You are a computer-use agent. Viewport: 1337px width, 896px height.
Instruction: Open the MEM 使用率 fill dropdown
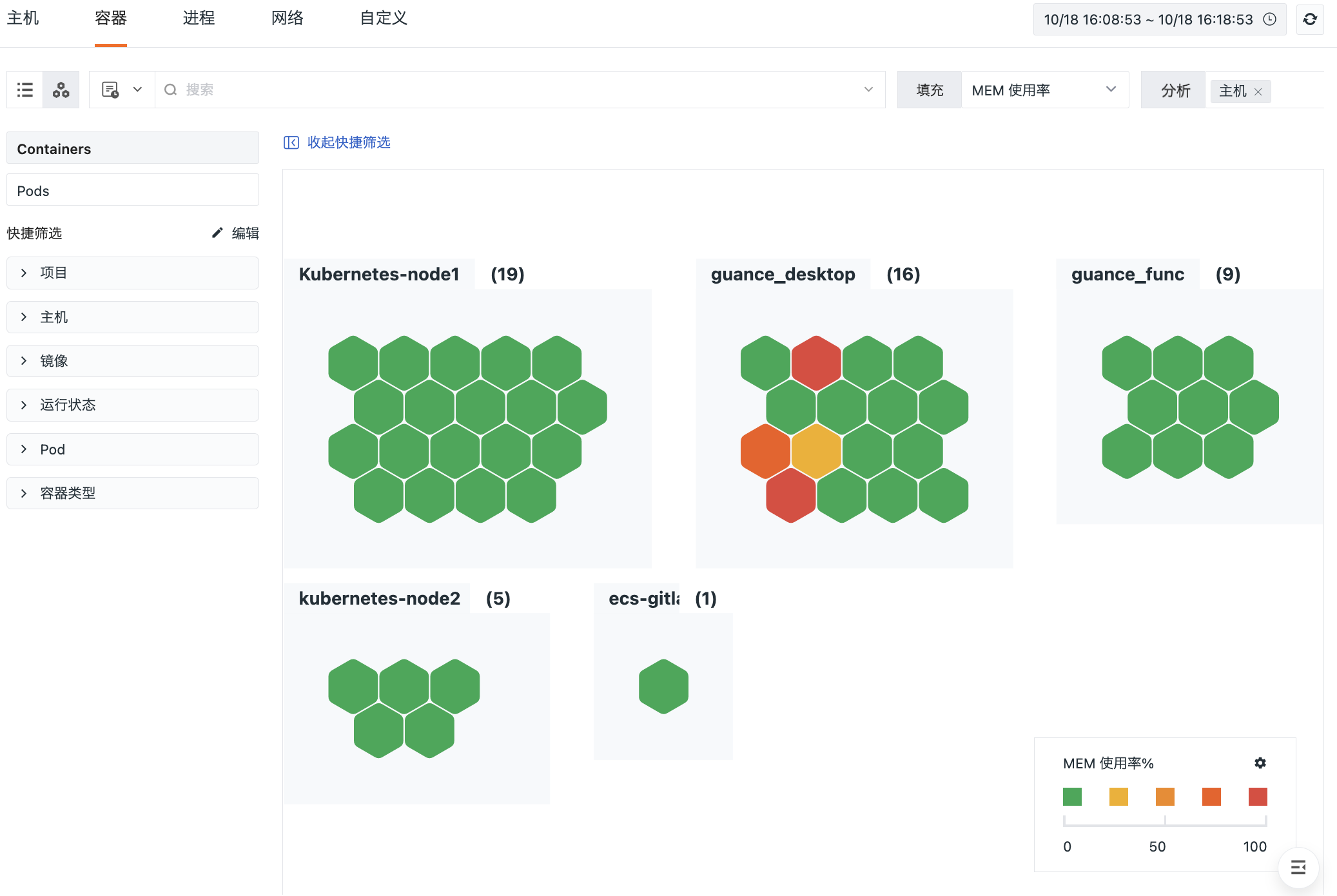(x=1044, y=90)
